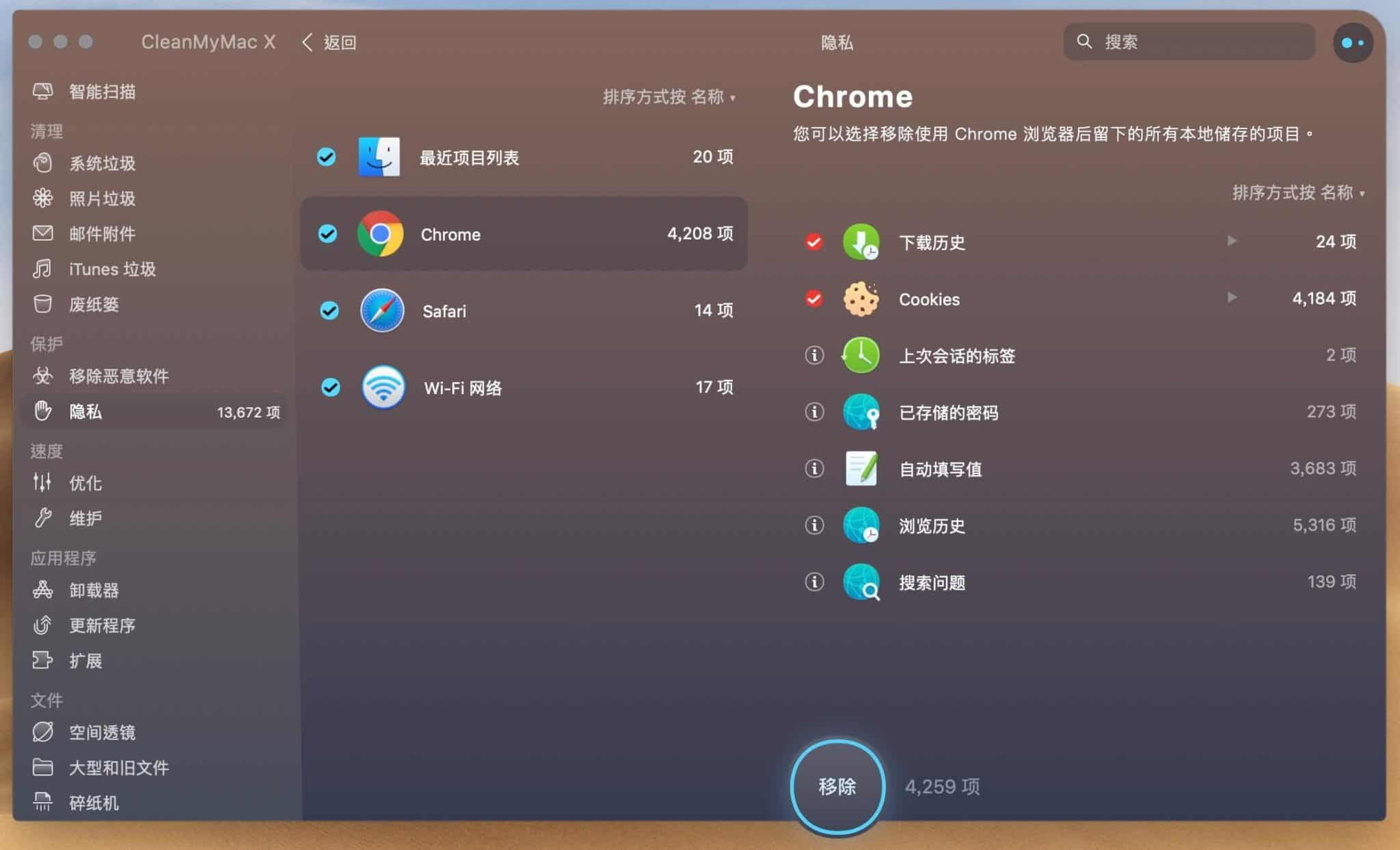Click the Finder icon for 最近项目列表
This screenshot has height=850, width=1400.
379,156
